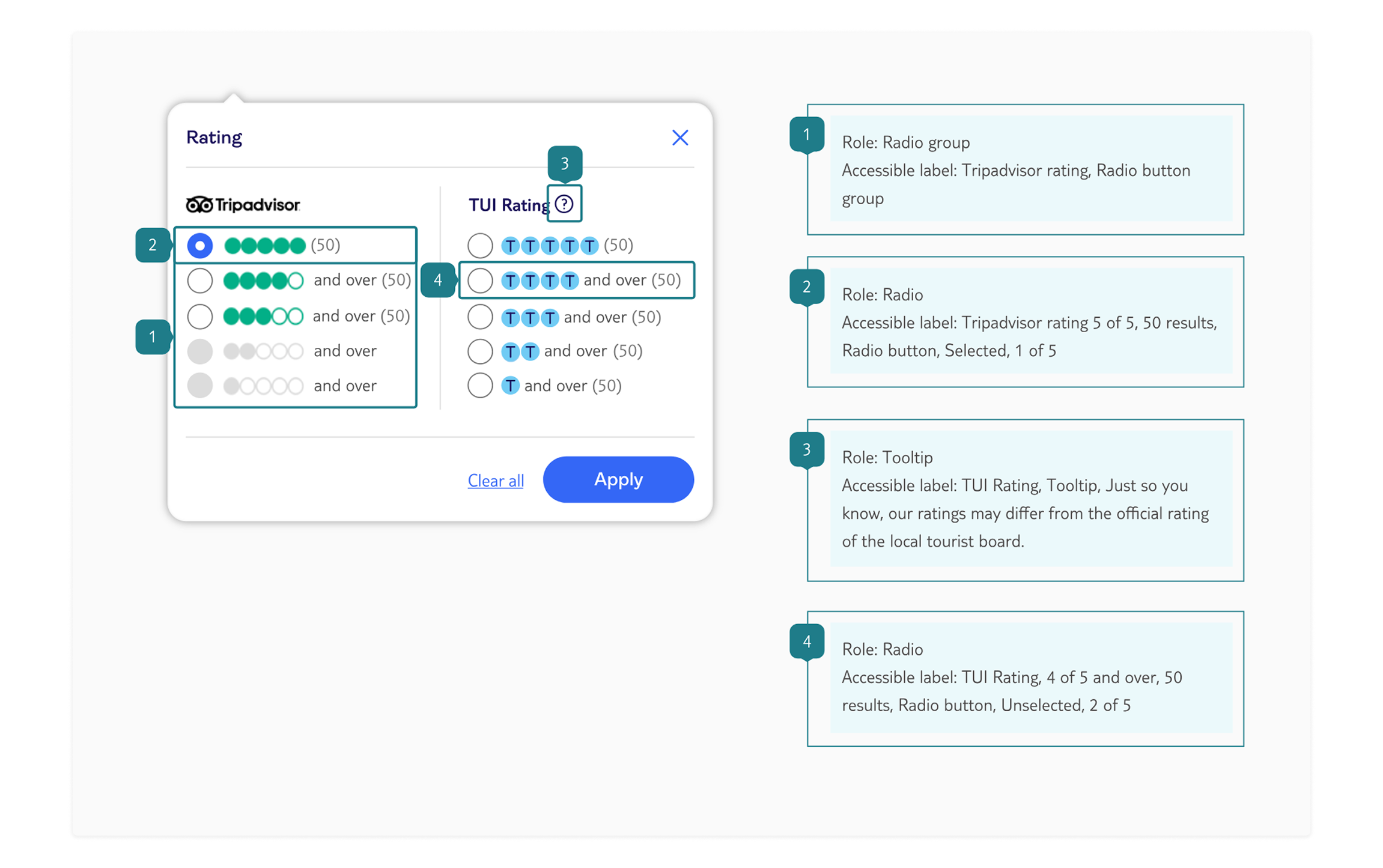Click the Clear all link
Screen dimensions: 1383x868
pos(496,481)
